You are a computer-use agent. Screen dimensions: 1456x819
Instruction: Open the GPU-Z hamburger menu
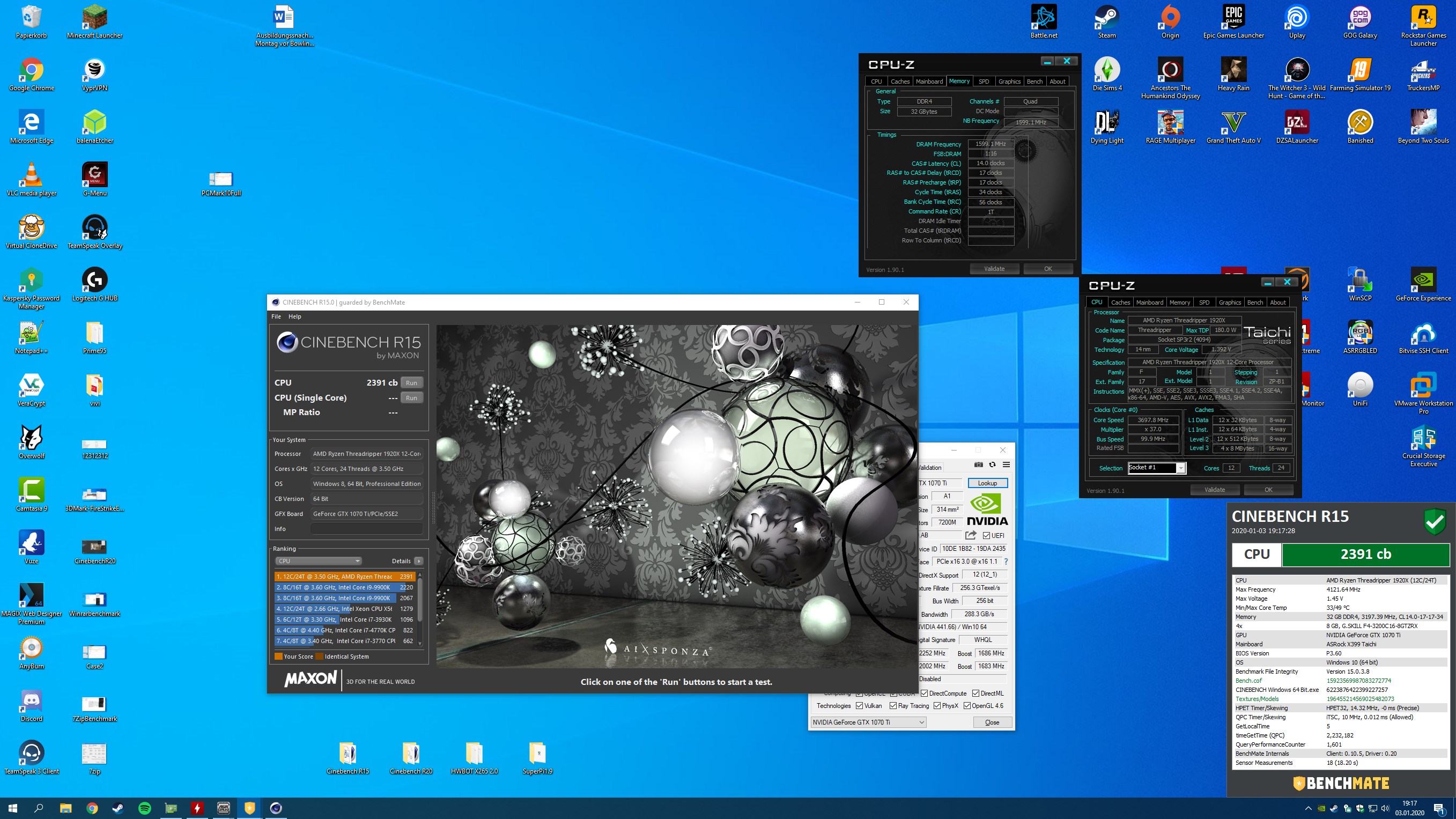1006,464
